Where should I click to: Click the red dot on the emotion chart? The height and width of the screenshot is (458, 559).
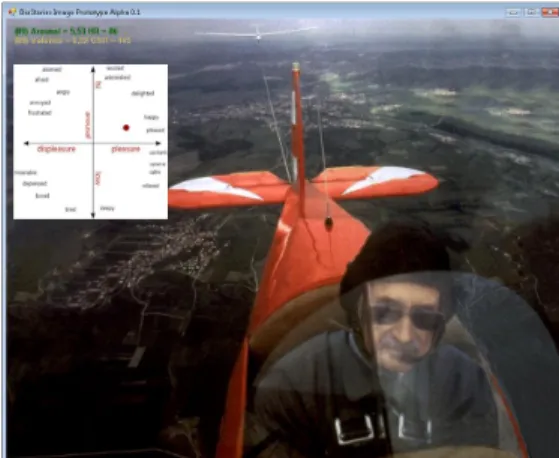pyautogui.click(x=126, y=128)
